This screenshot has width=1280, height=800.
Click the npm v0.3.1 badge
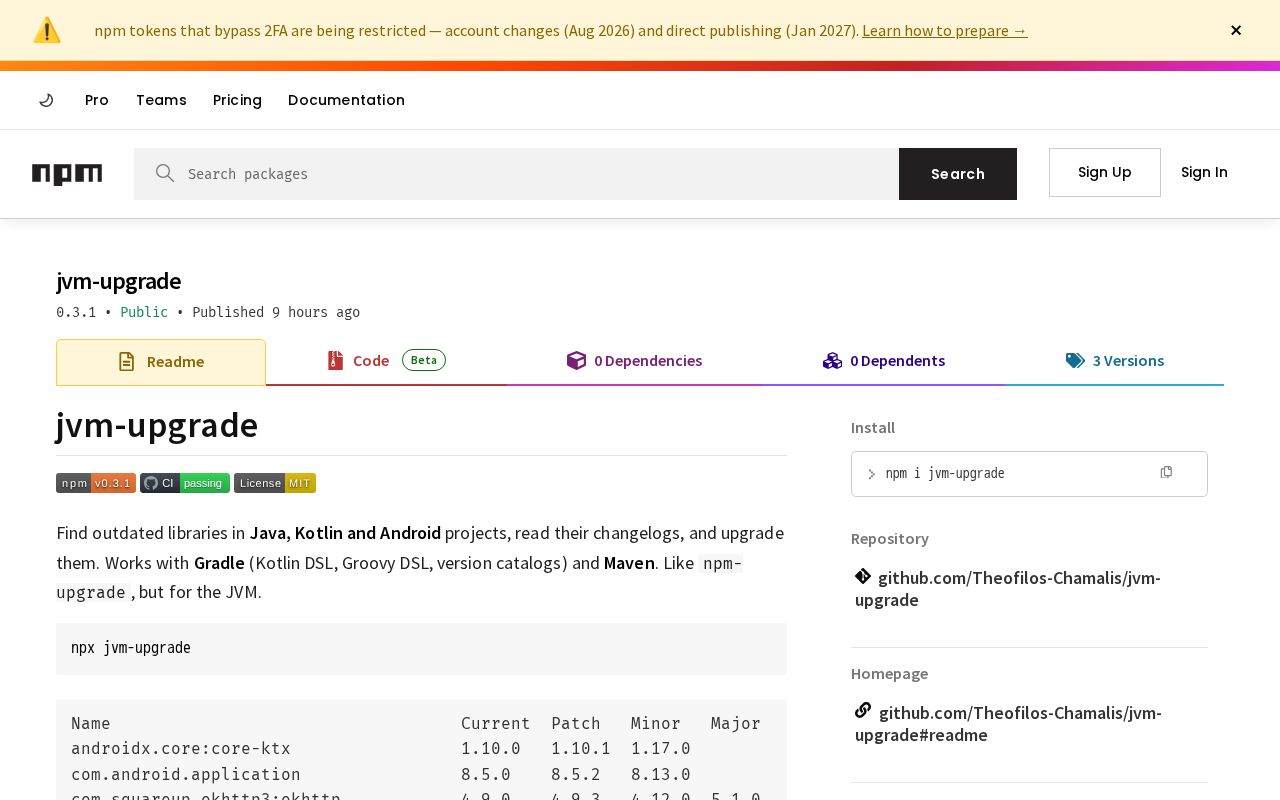pyautogui.click(x=96, y=483)
